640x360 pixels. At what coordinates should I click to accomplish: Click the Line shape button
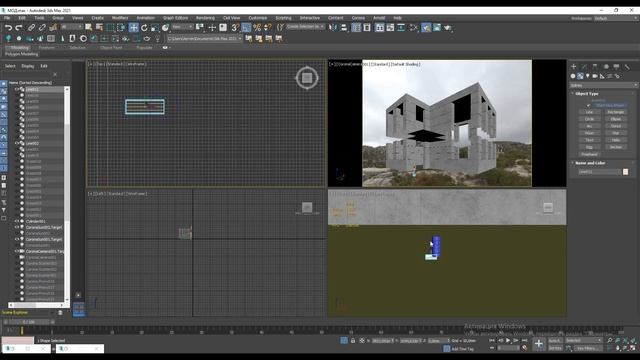(x=589, y=112)
